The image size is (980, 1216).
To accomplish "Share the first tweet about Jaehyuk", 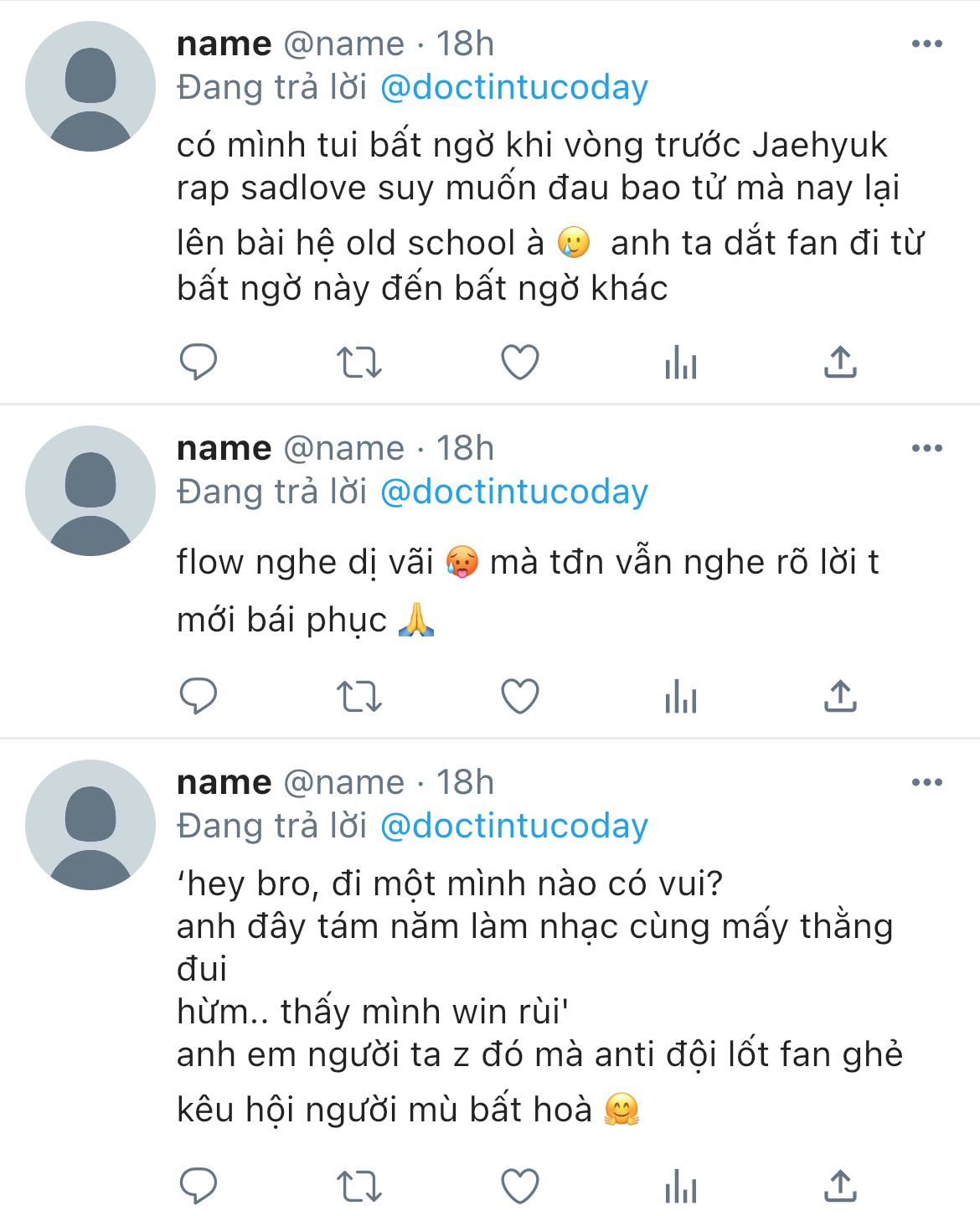I will [840, 363].
